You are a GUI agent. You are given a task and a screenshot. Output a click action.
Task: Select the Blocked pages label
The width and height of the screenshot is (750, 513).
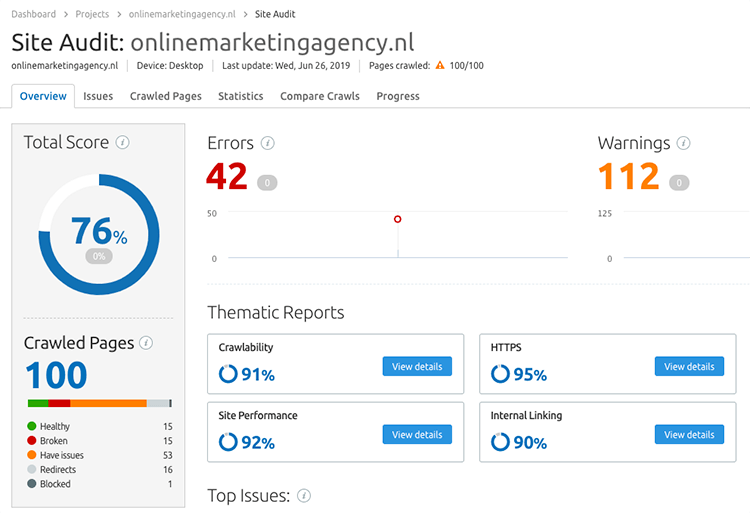click(x=55, y=483)
